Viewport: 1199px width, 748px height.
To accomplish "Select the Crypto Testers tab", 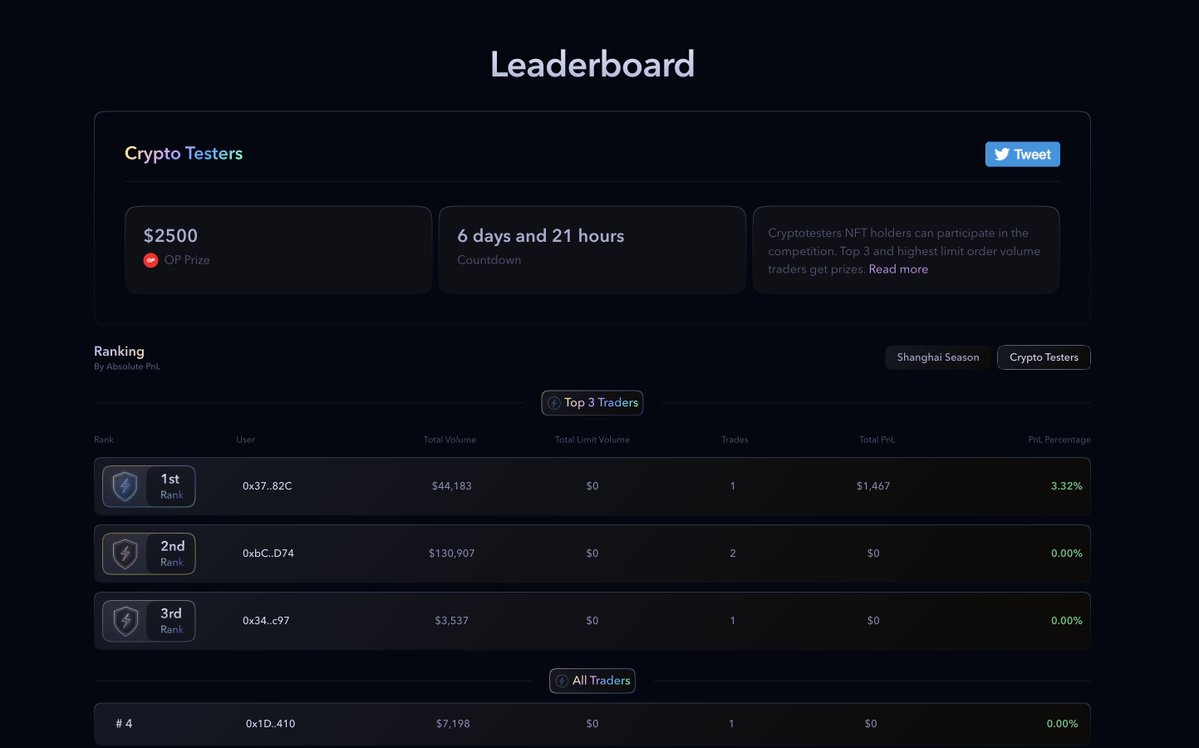I will pyautogui.click(x=1044, y=357).
